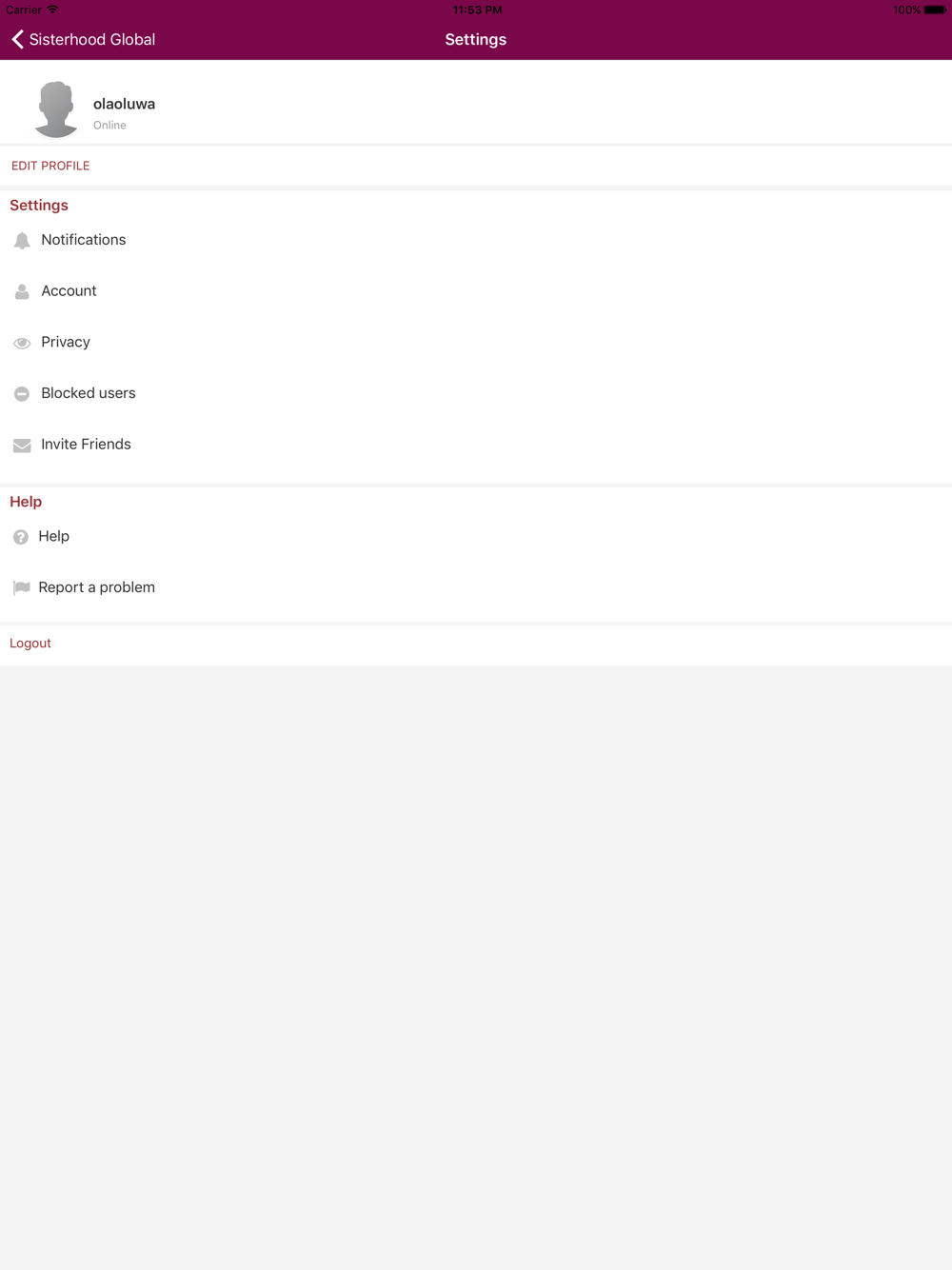952x1270 pixels.
Task: Tap the Report a problem flag icon
Action: pos(21,588)
